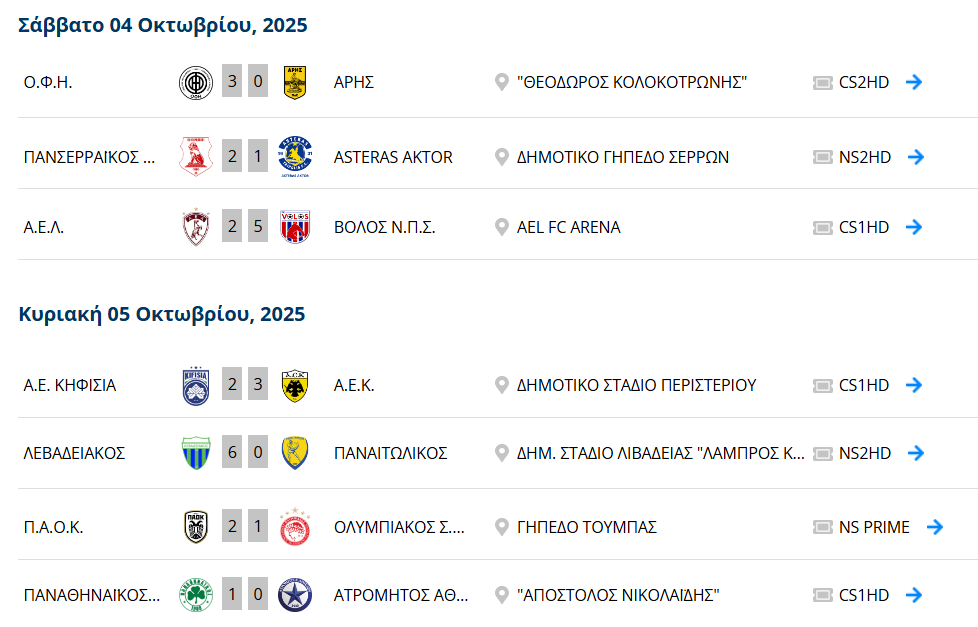Click the Α.Ε. ΚΗΦΙΣΙΑ team name

click(x=70, y=385)
